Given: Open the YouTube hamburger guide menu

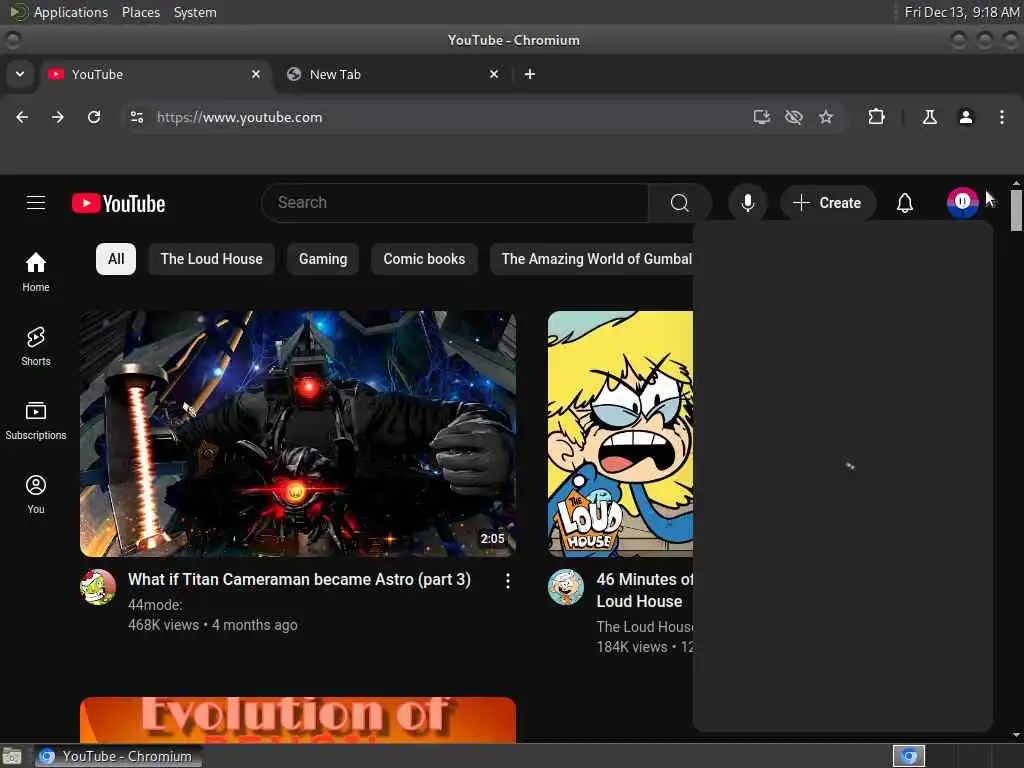Looking at the screenshot, I should (x=36, y=203).
